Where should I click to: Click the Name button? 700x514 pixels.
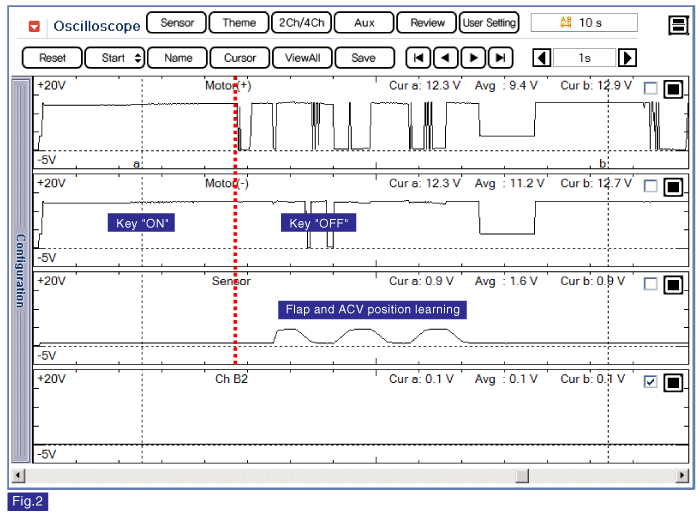[178, 58]
